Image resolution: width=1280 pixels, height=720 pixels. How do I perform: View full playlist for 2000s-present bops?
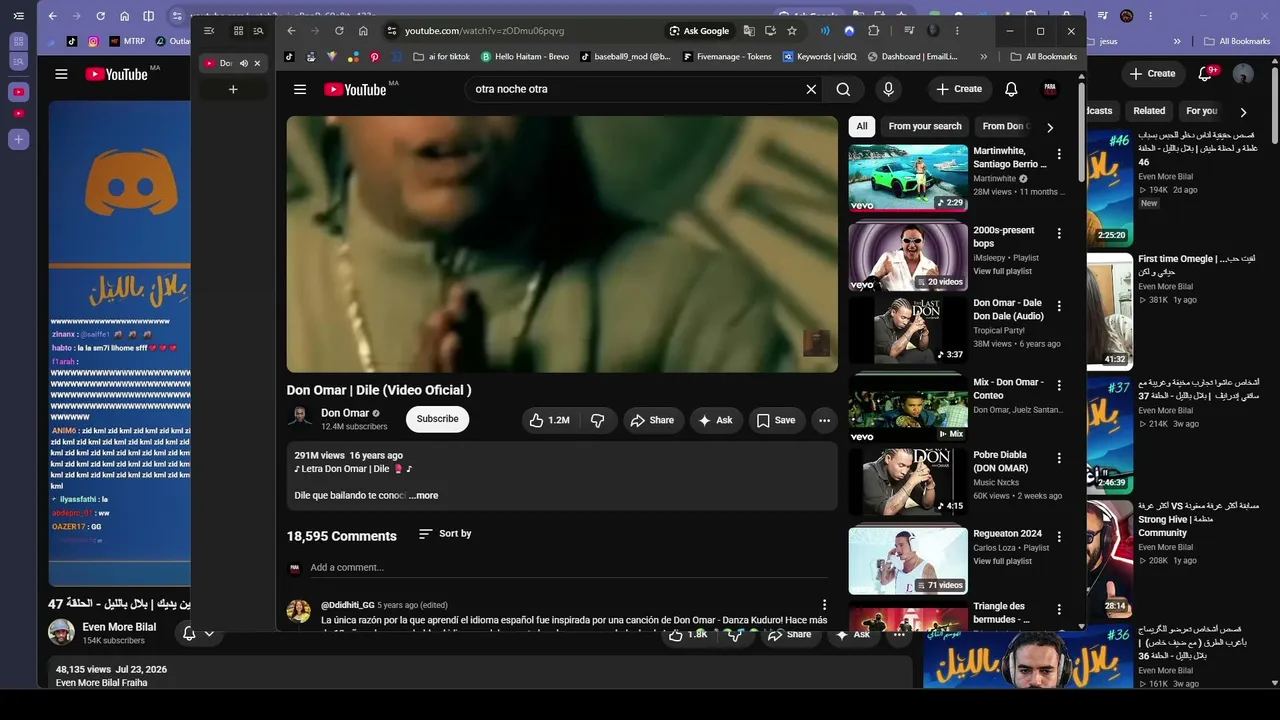1002,271
